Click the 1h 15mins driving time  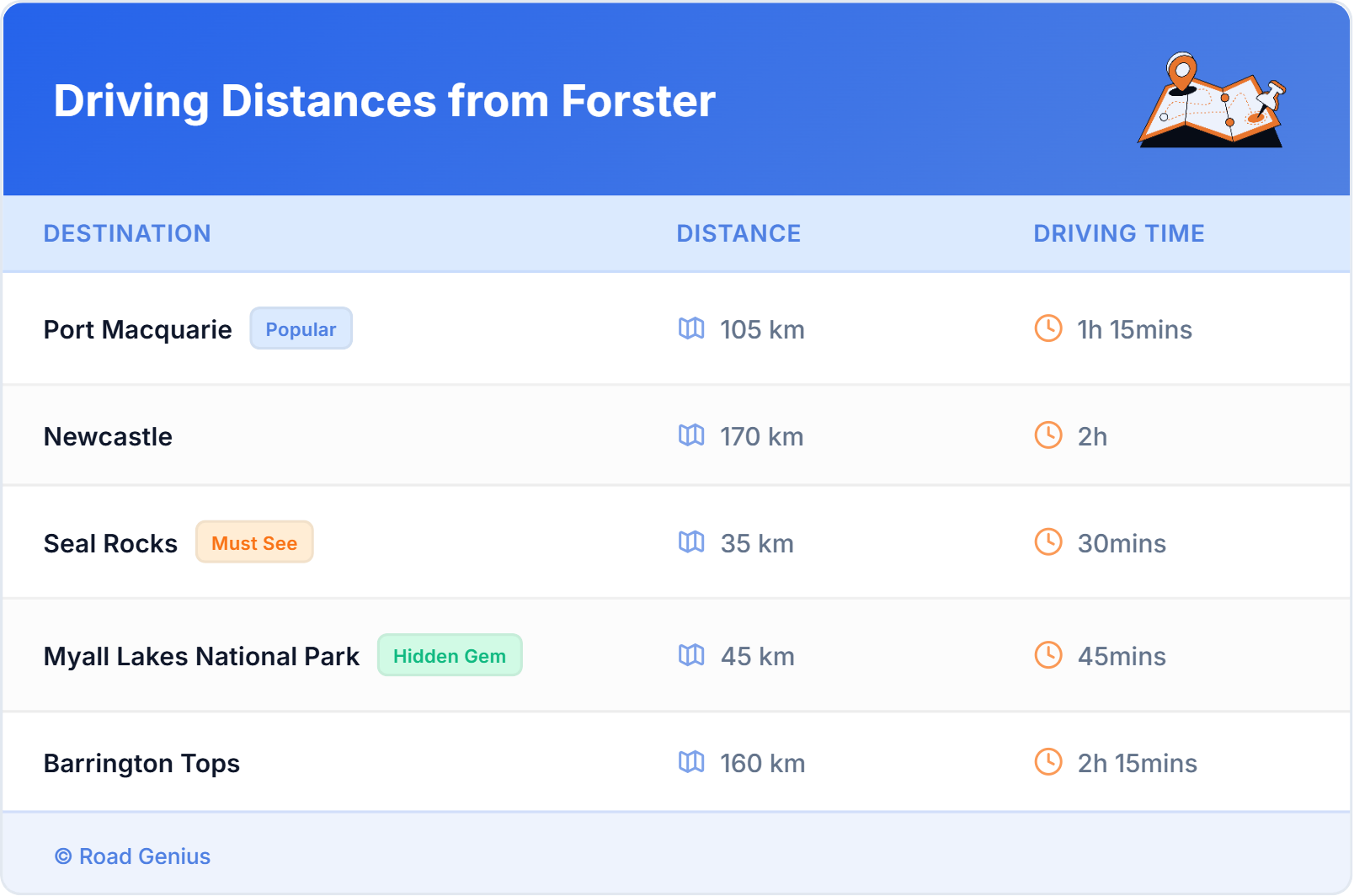point(1134,329)
